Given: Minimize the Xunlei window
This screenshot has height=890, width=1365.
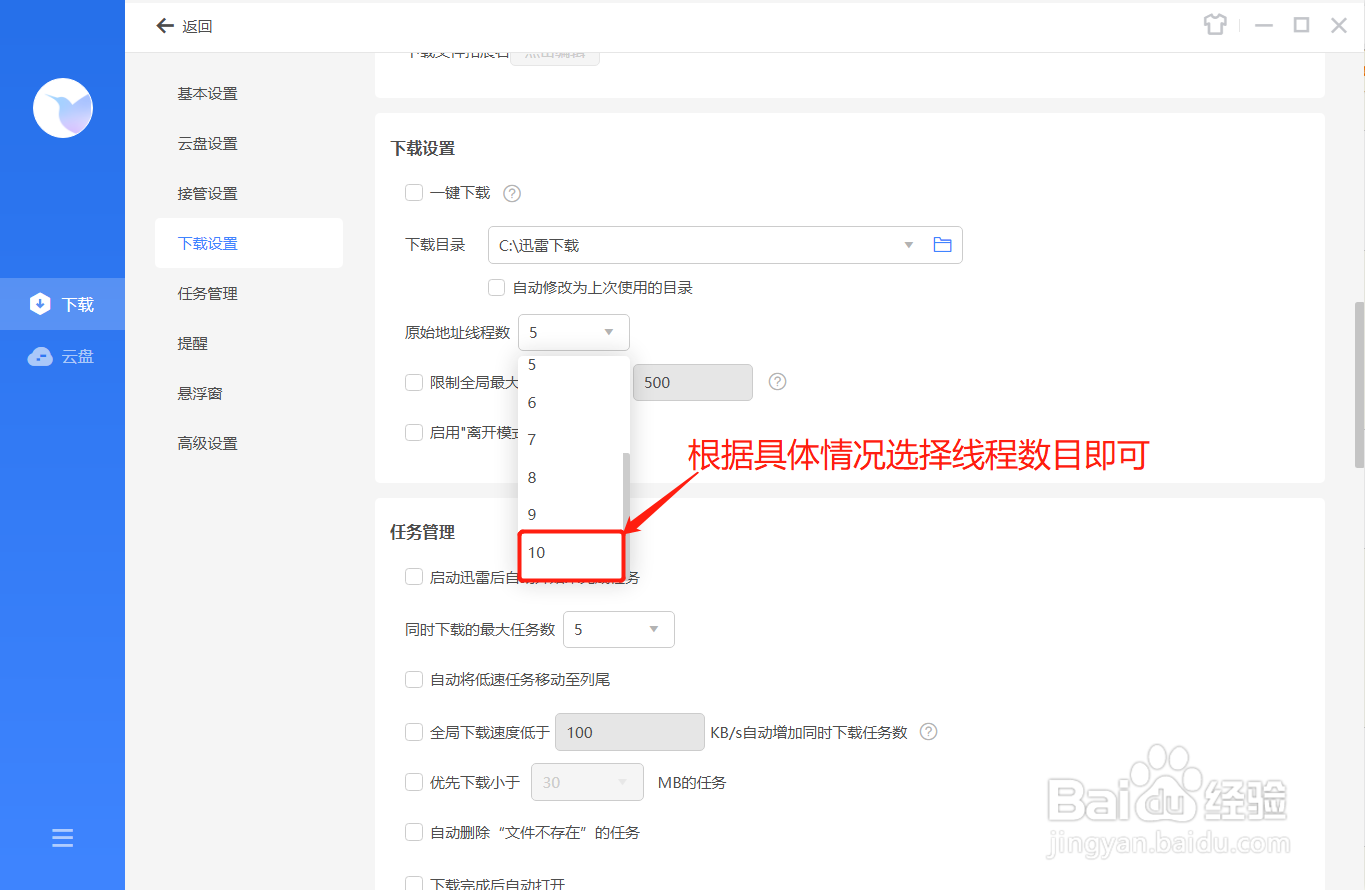Looking at the screenshot, I should (x=1265, y=25).
